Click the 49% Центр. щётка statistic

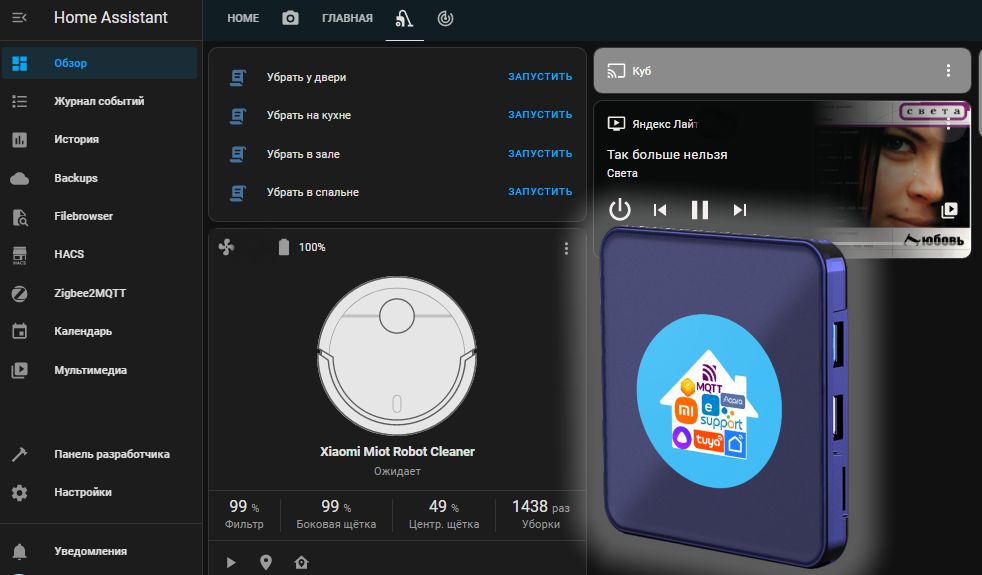444,514
